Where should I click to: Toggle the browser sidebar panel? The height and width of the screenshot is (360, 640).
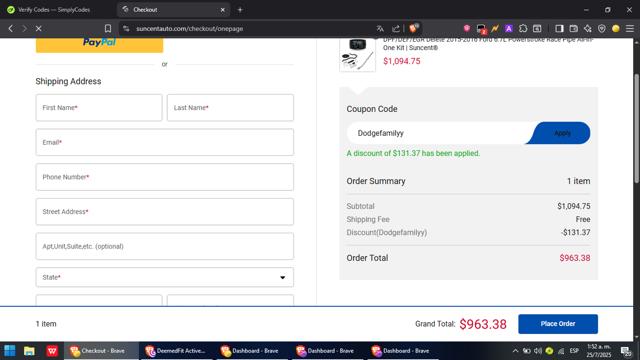[559, 29]
